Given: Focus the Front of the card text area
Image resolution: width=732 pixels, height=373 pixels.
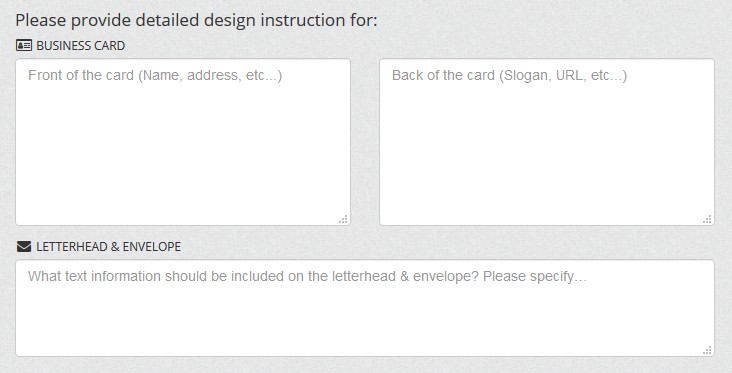Looking at the screenshot, I should click(183, 142).
